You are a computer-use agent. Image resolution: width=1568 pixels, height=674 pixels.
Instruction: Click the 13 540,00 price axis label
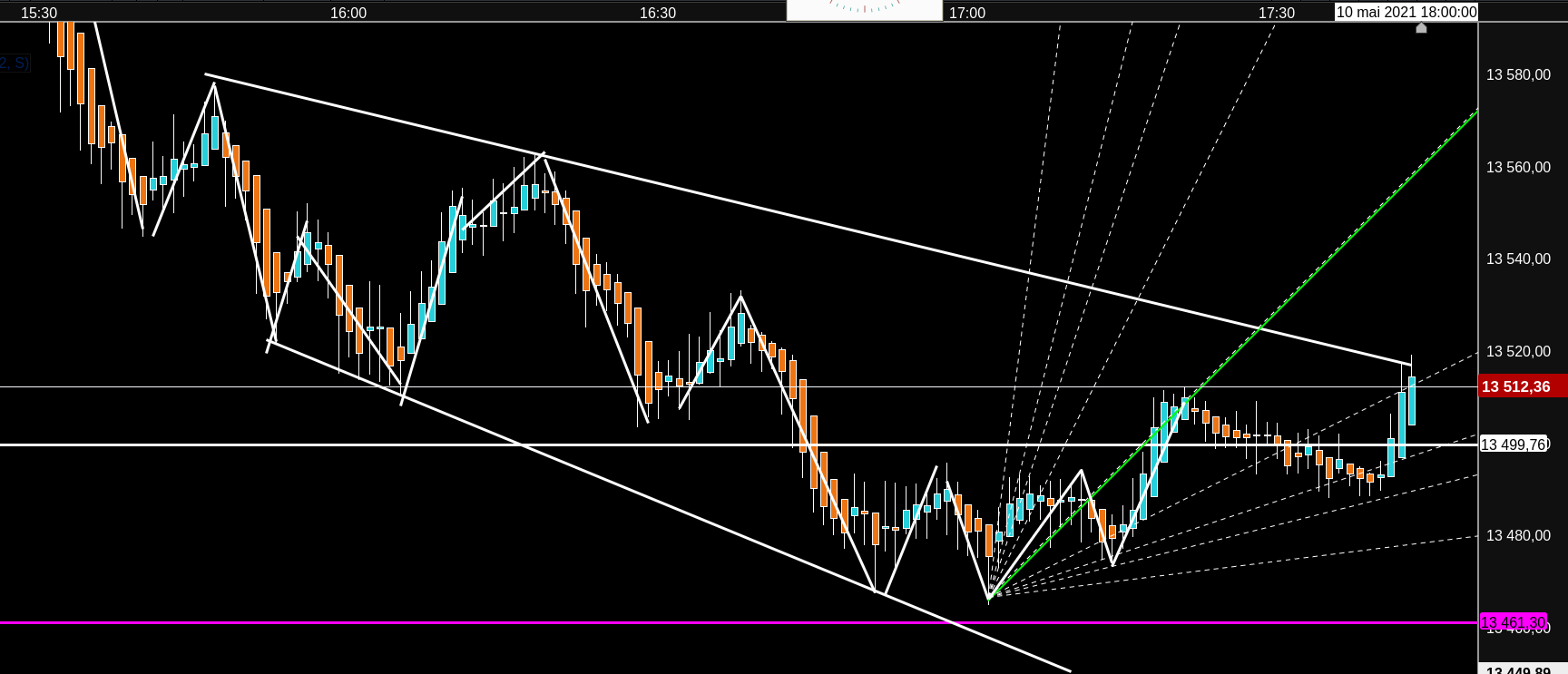click(x=1518, y=259)
